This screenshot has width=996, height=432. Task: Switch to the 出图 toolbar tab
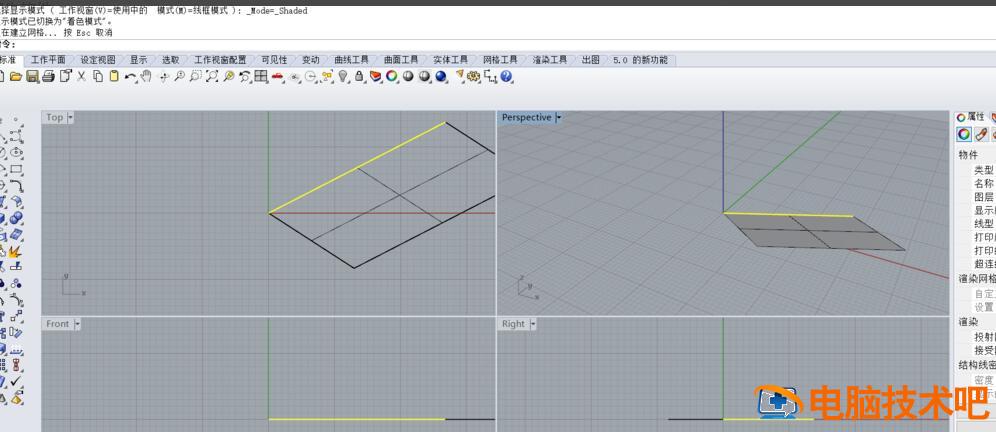(590, 60)
